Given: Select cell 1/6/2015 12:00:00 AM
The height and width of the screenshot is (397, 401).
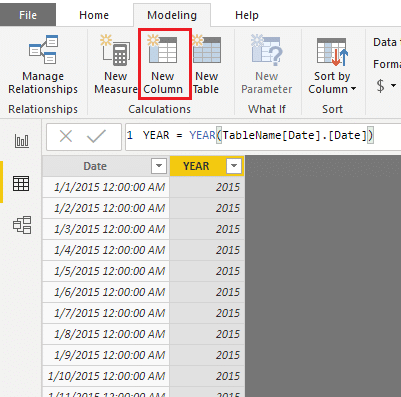Looking at the screenshot, I should (106, 292).
